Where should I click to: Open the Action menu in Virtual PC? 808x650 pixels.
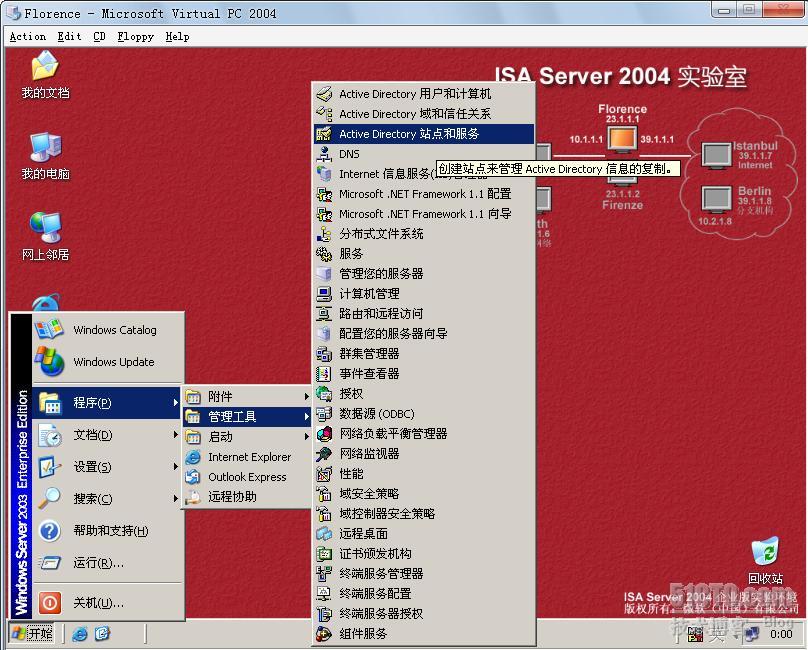28,37
